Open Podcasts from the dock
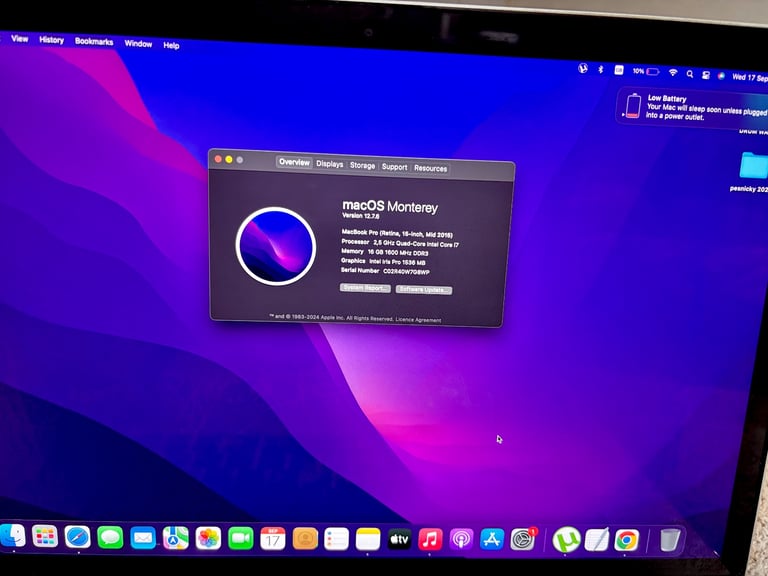Screen dimensions: 768x576 461,539
